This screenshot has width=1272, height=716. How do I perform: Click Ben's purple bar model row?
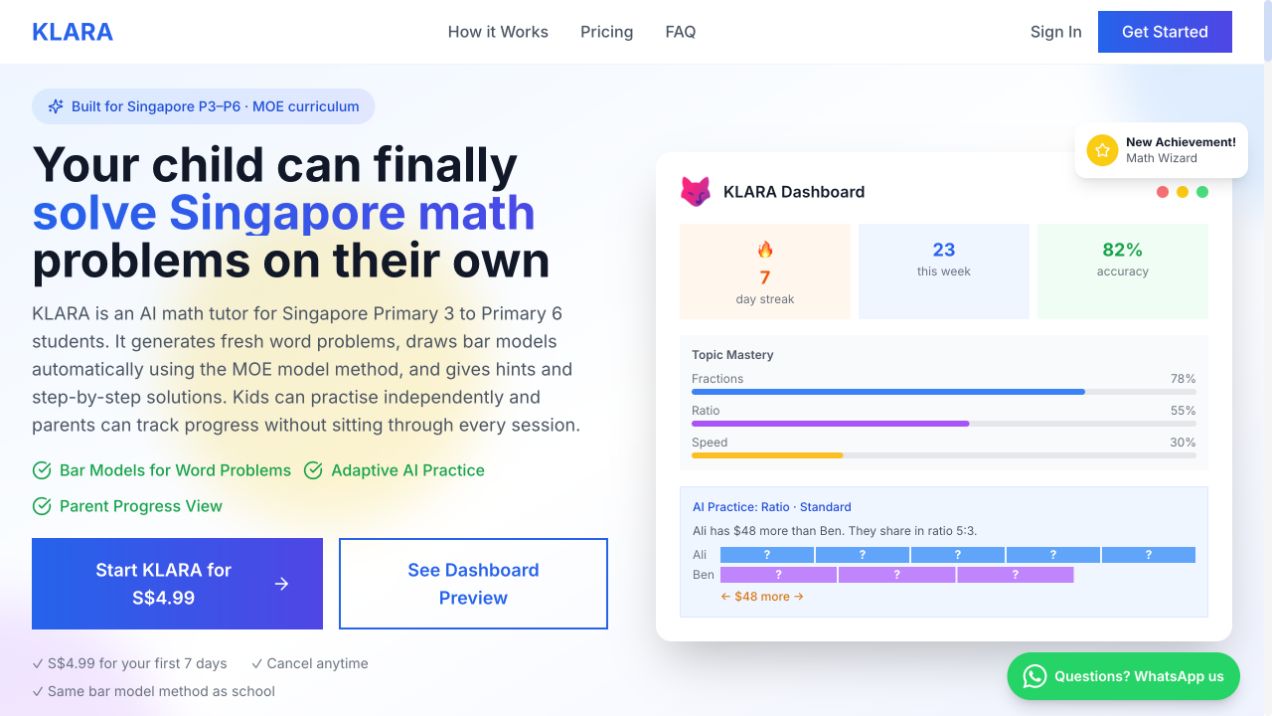point(897,575)
